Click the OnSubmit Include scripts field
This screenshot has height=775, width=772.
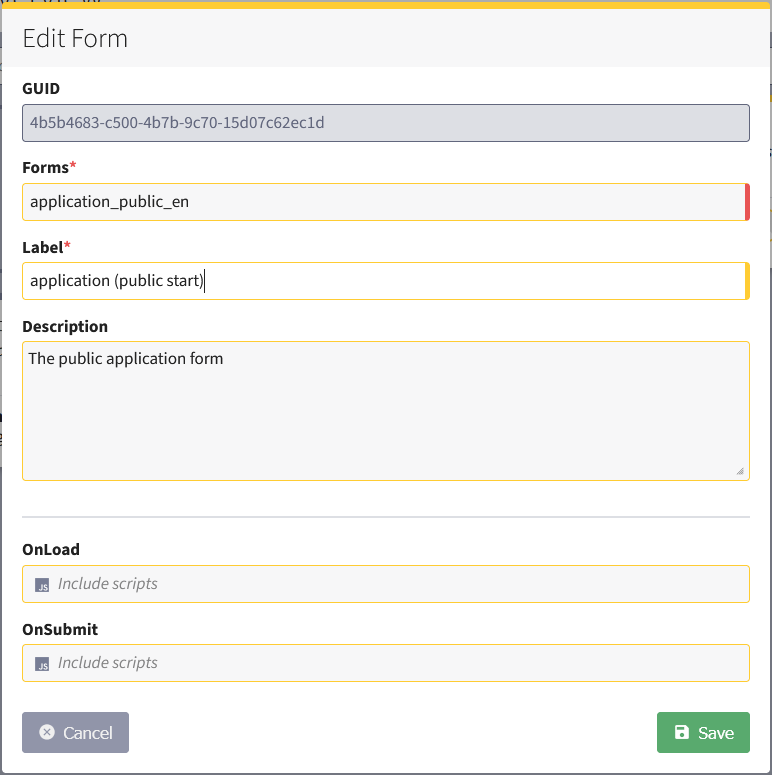pos(386,663)
